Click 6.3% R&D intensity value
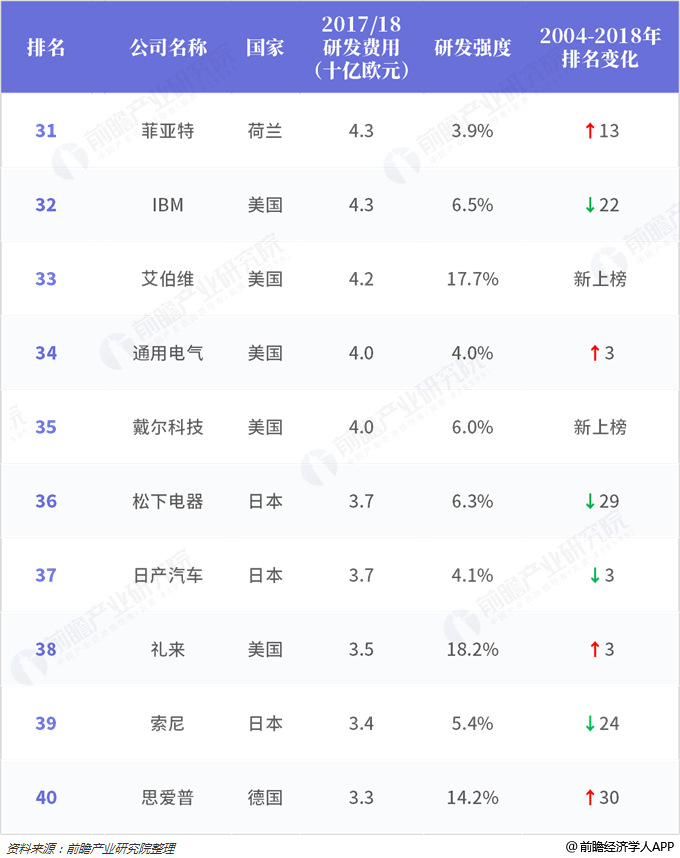Viewport: 680px width, 858px height. click(x=473, y=501)
